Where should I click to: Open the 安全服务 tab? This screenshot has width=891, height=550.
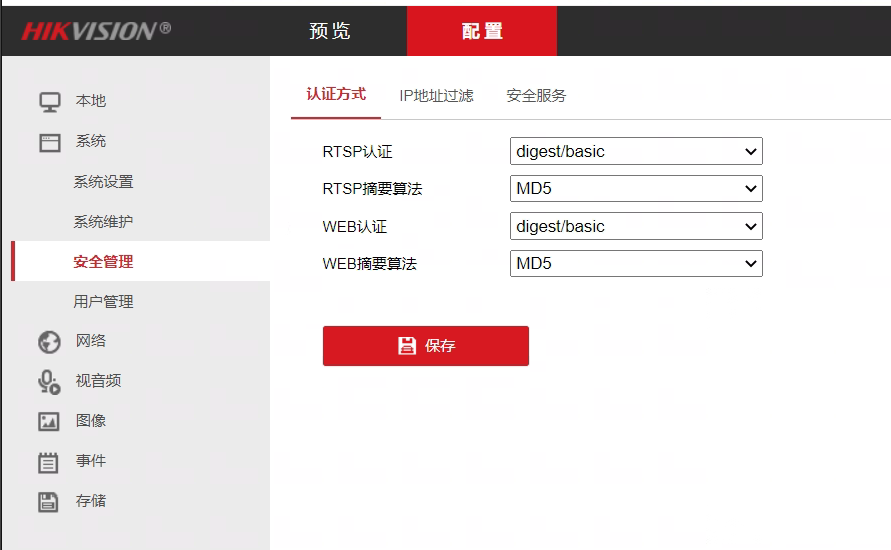(x=536, y=96)
